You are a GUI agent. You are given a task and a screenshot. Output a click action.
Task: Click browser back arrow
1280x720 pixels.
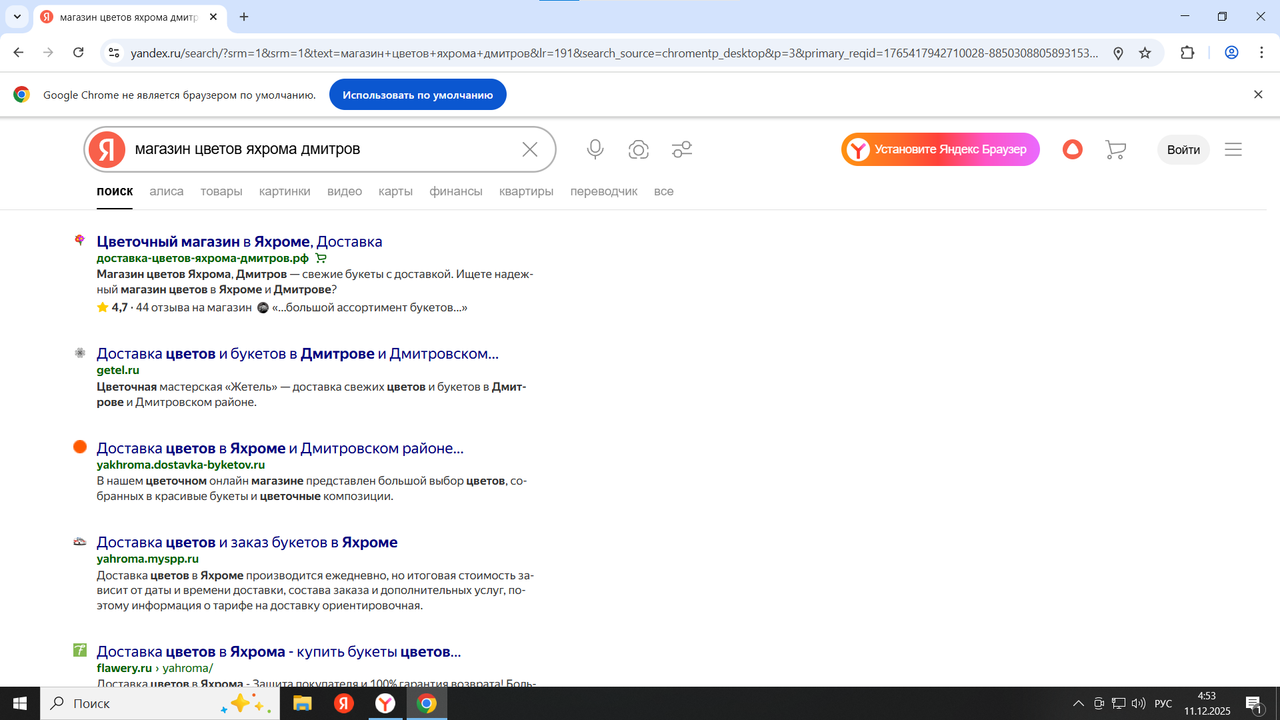18,53
